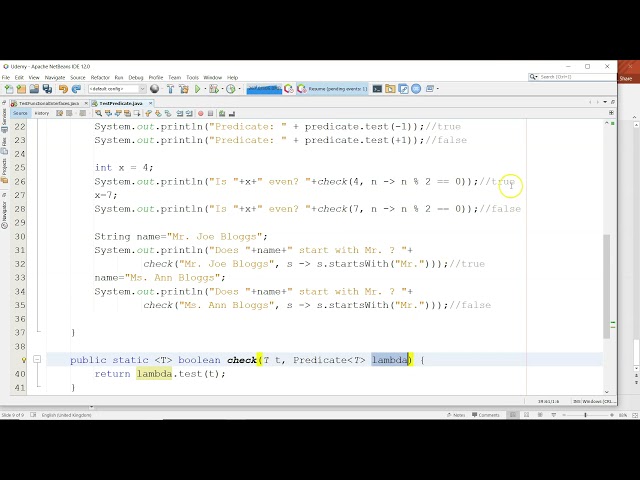Click the globe browser icon in toolbar
640x480 pixels.
(x=154, y=89)
